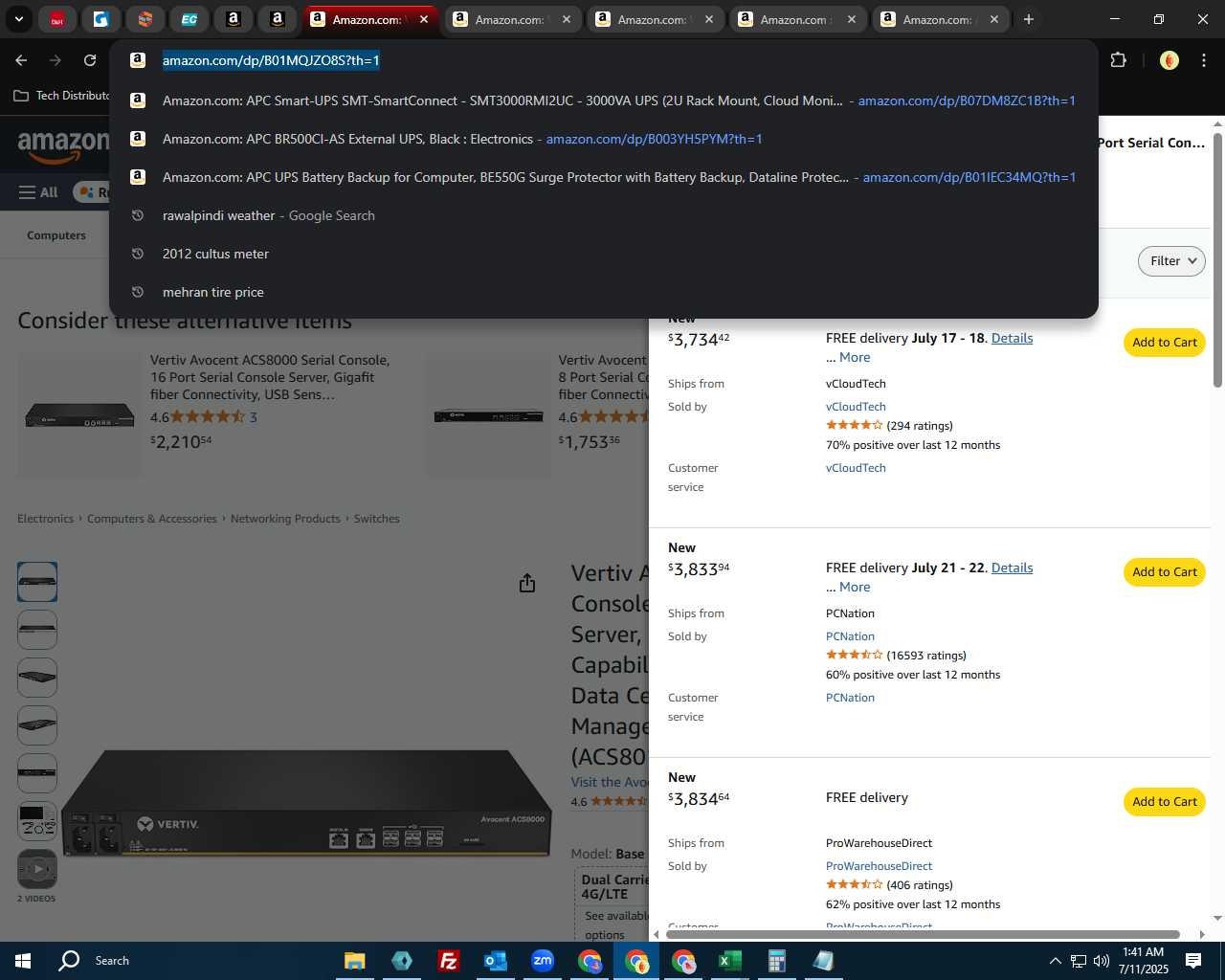Open the 2 VIDEOS play thumbnail

pyautogui.click(x=37, y=869)
